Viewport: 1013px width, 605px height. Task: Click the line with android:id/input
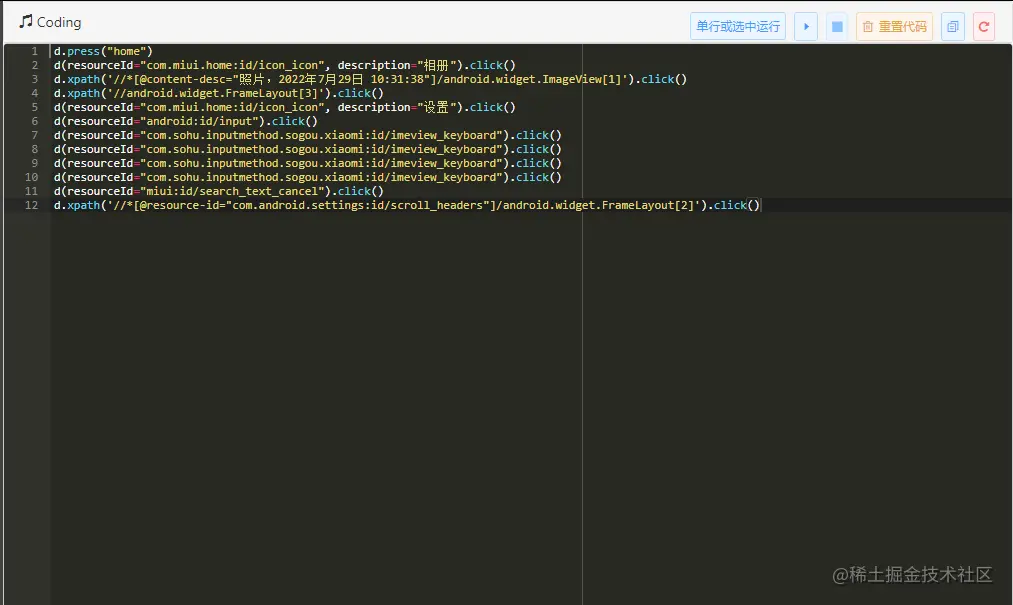point(185,122)
